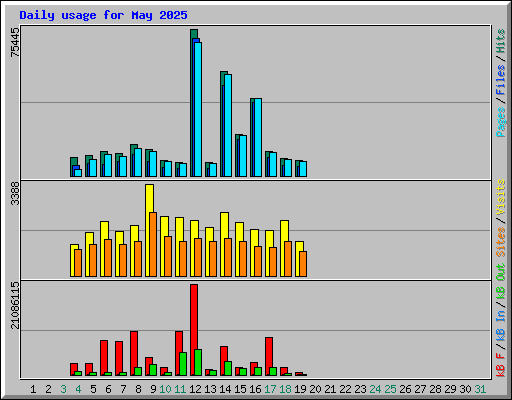
Task: Select day 26 on the axis
Action: [405, 389]
